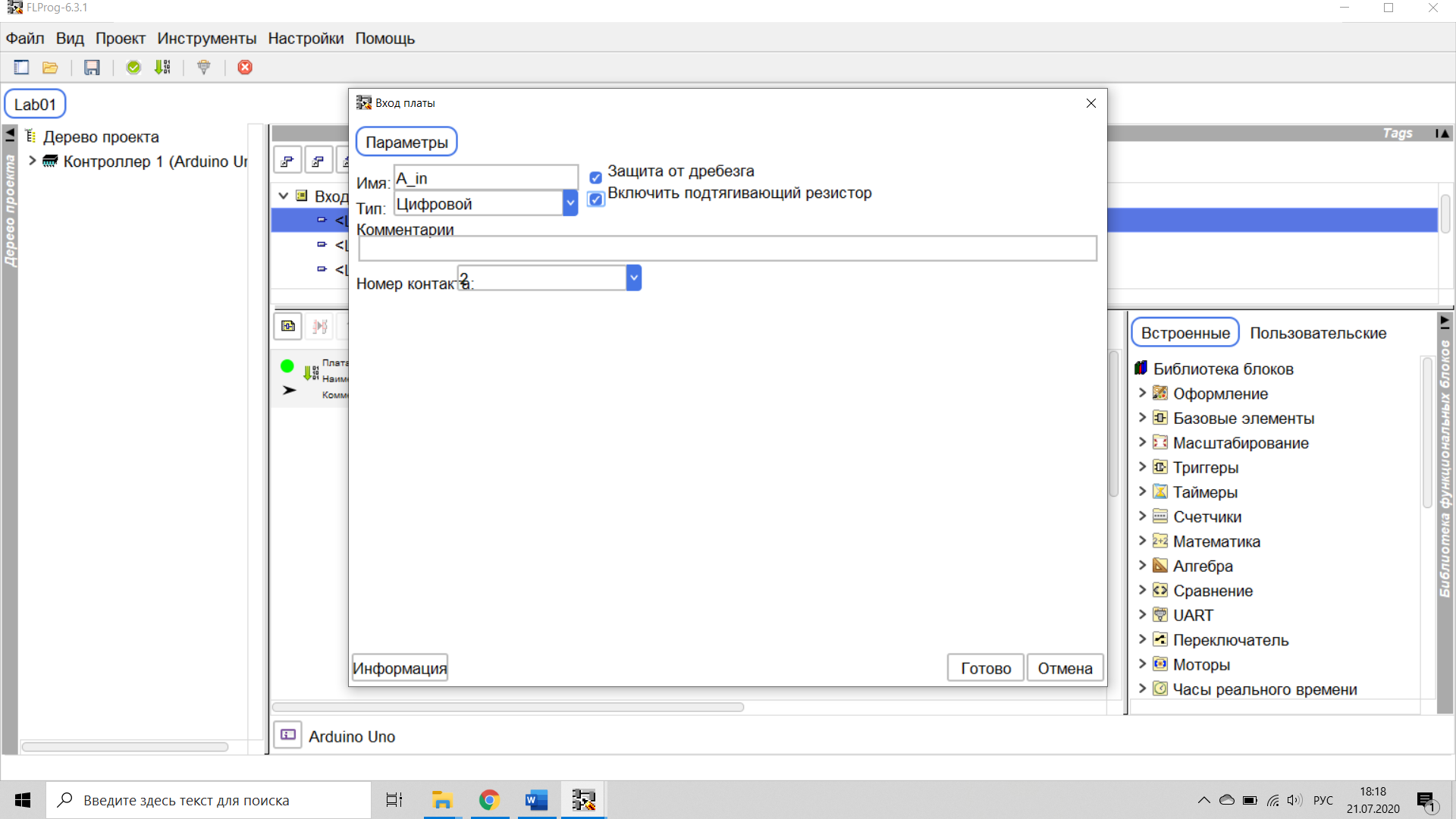
Task: Click the Готово button
Action: pyautogui.click(x=985, y=668)
